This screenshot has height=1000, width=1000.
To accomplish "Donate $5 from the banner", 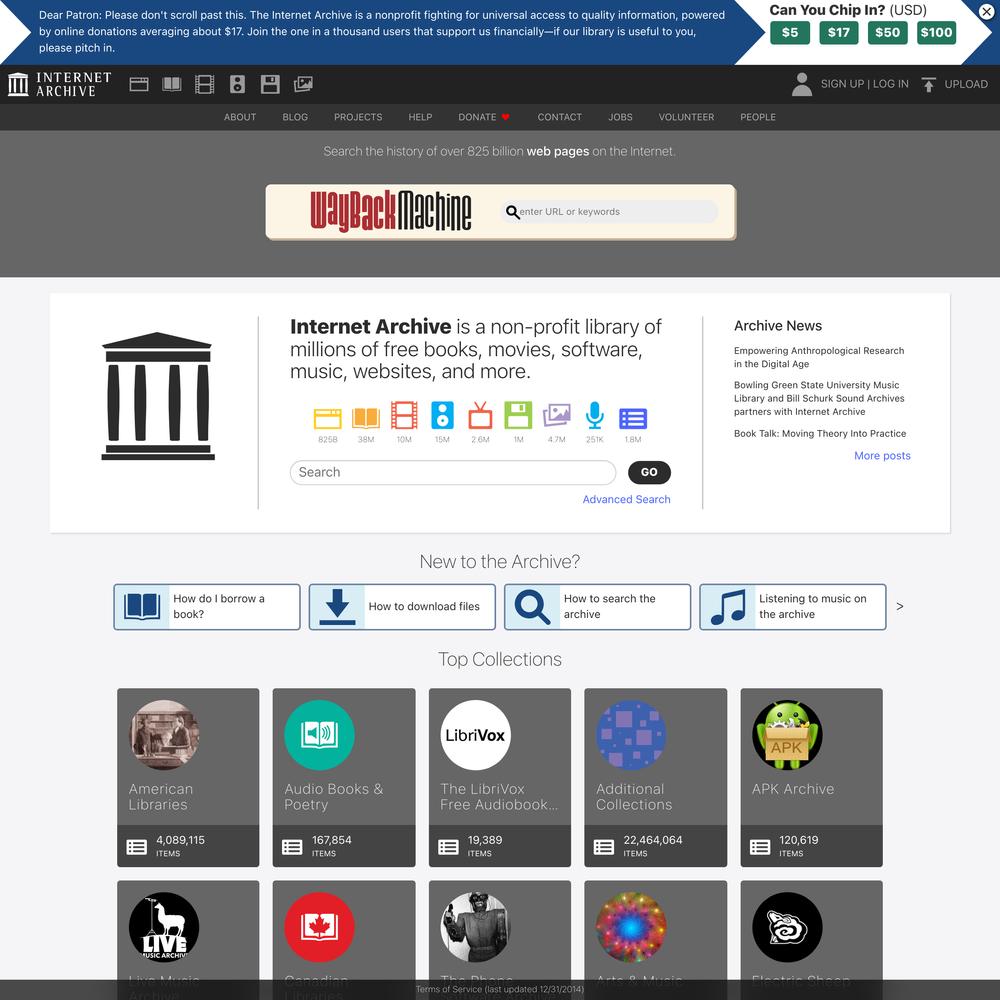I will point(790,33).
